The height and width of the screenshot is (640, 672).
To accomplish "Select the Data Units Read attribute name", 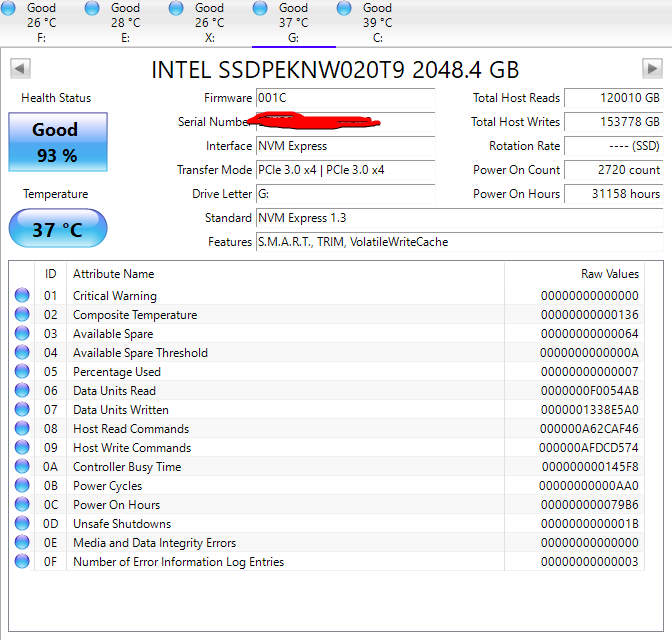I will pos(114,391).
